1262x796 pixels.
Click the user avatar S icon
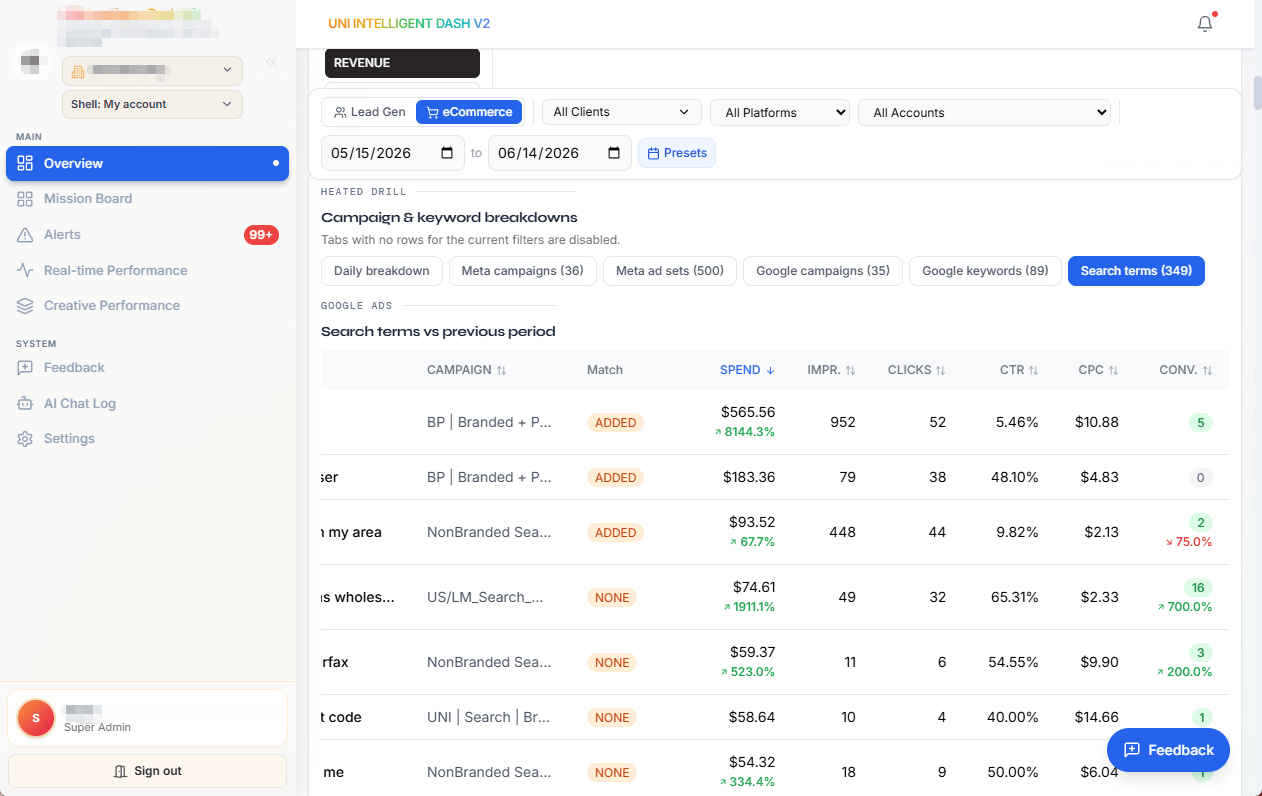(x=36, y=718)
